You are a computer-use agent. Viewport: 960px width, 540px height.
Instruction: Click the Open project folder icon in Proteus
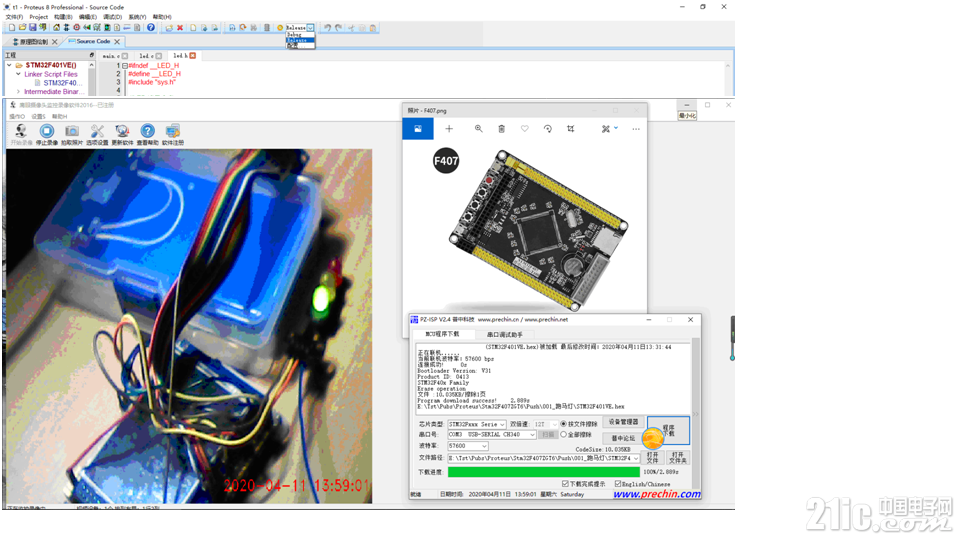pyautogui.click(x=22, y=28)
